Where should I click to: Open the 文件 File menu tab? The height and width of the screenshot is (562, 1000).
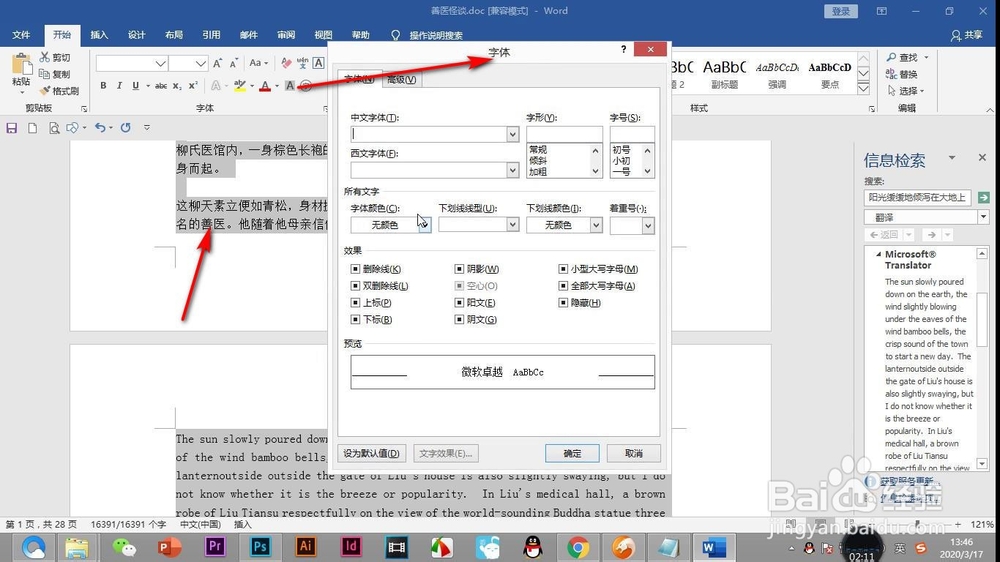(x=21, y=35)
